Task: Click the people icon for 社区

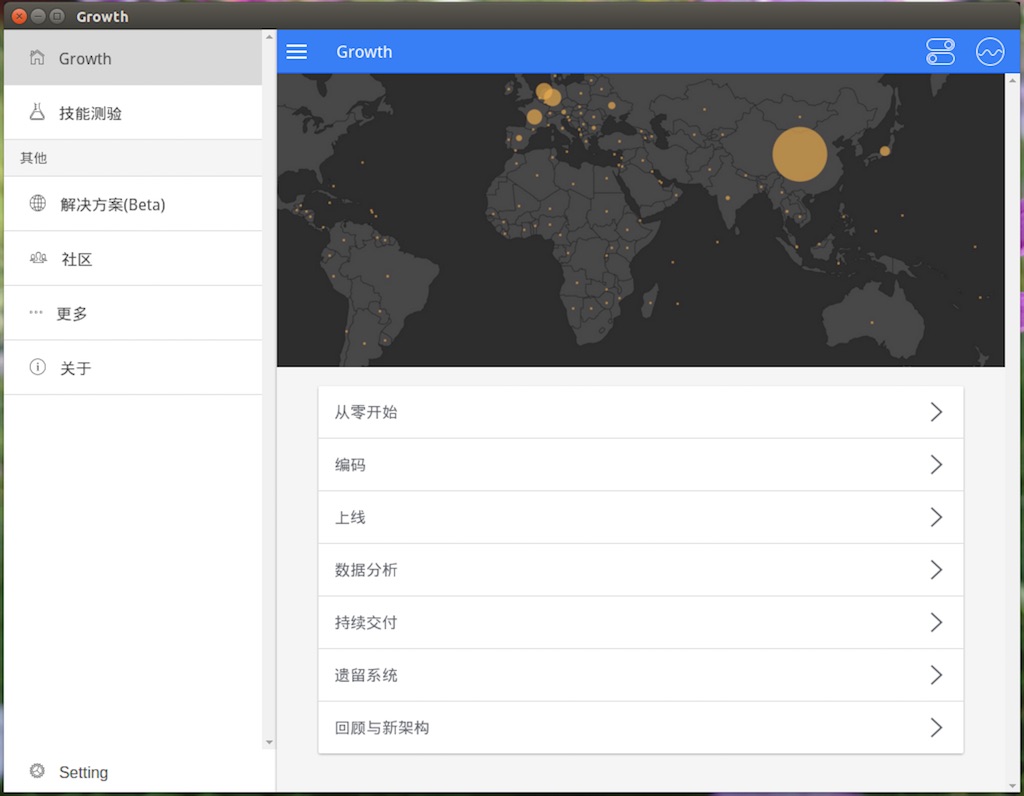Action: [x=39, y=258]
